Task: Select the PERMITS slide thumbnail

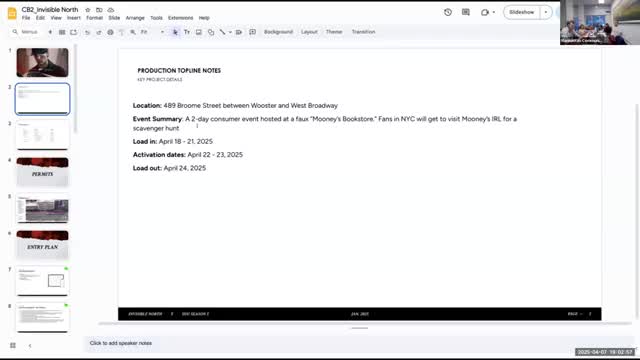Action: (42, 172)
